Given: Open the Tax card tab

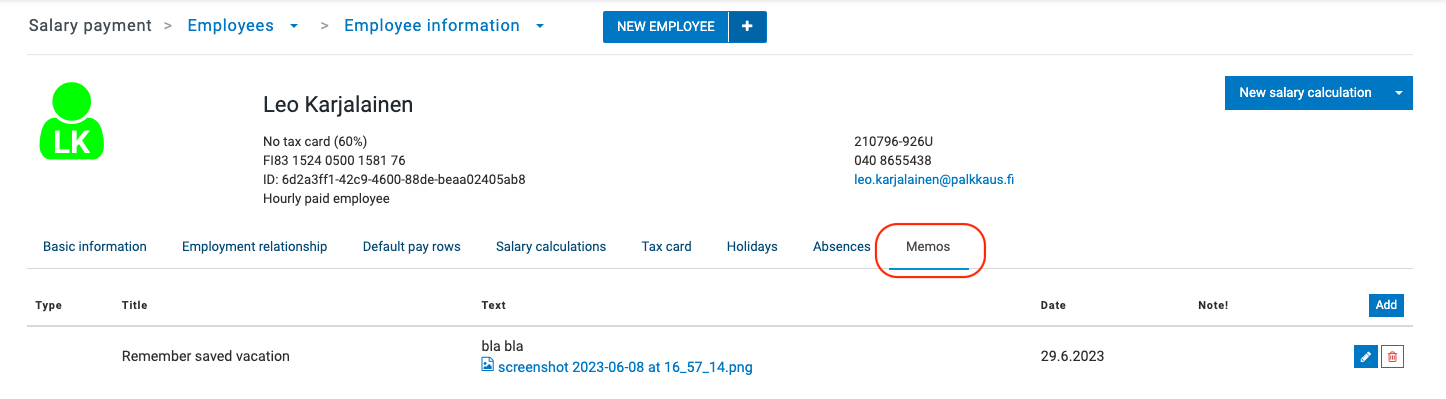Looking at the screenshot, I should click(x=666, y=247).
